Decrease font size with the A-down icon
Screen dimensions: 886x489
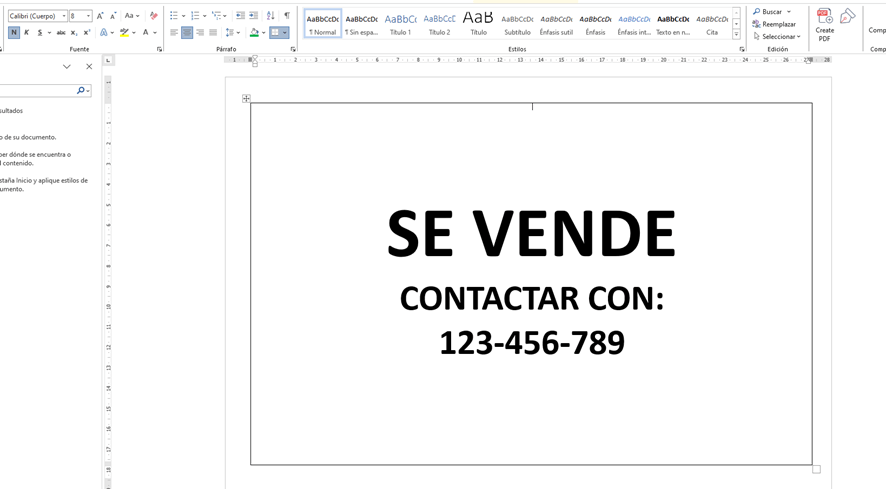(x=112, y=16)
